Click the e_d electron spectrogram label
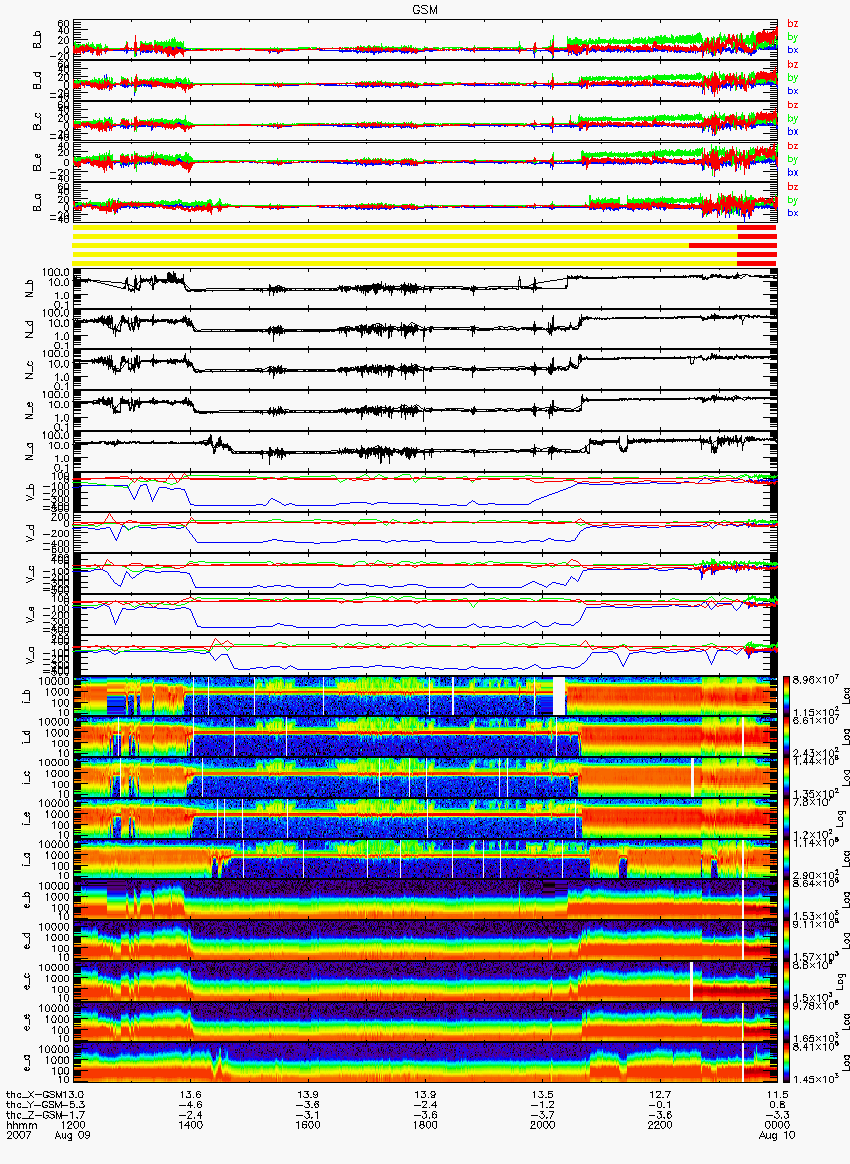Viewport: 850px width, 1164px height. pos(27,941)
